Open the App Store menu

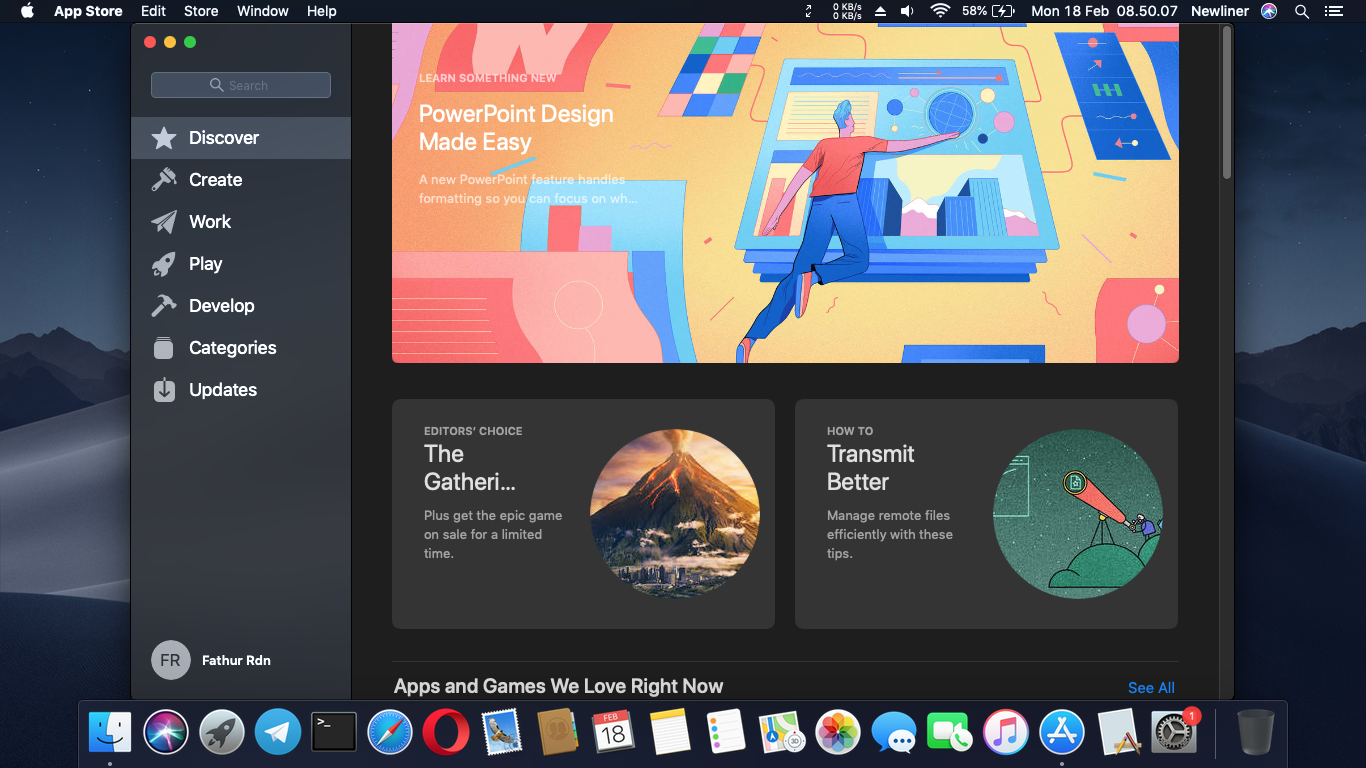[x=88, y=11]
